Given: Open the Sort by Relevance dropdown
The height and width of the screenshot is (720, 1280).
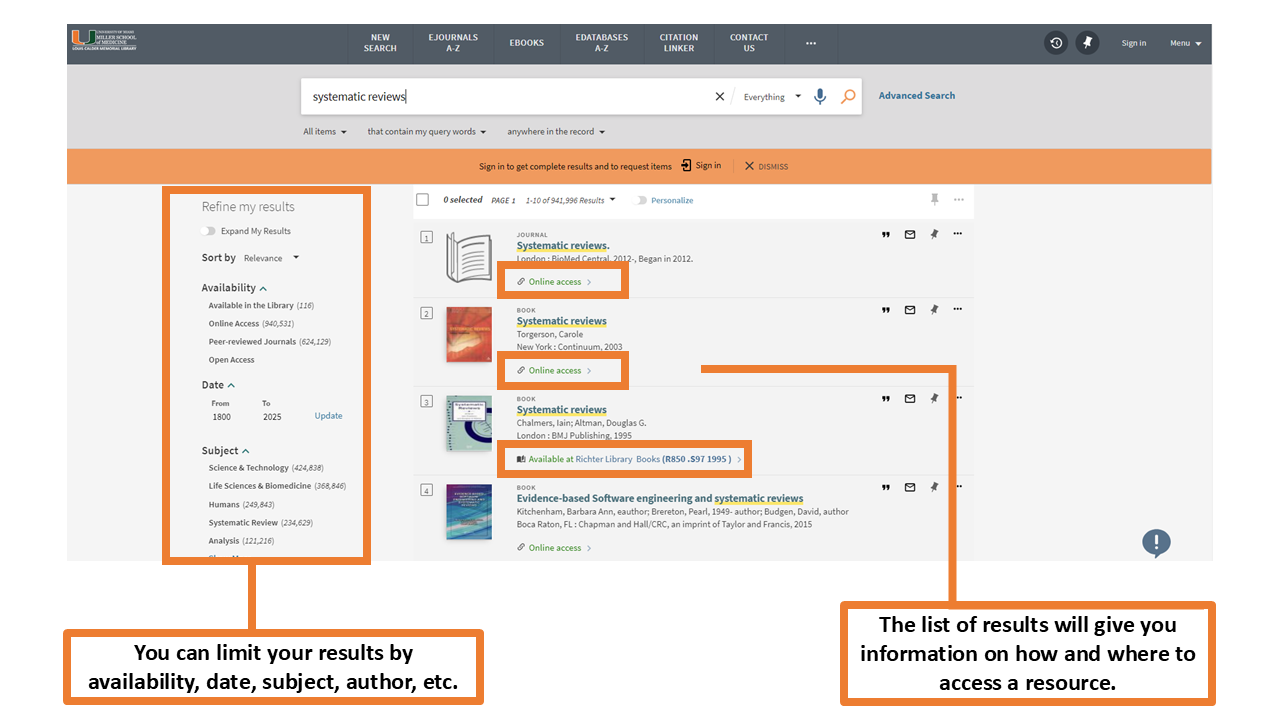Looking at the screenshot, I should click(271, 258).
